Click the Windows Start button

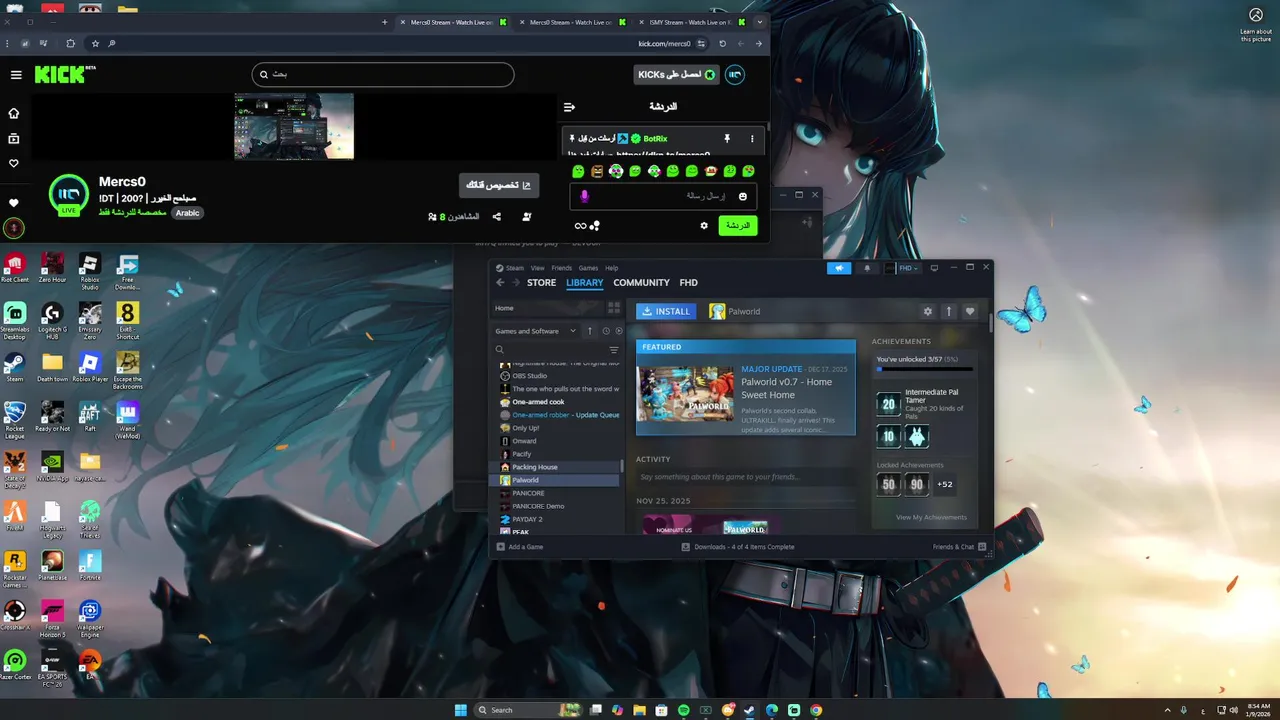pos(460,710)
